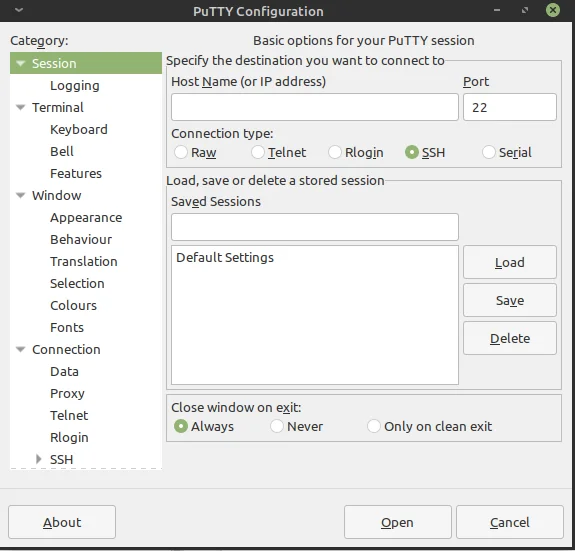Click the Open button to connect

pyautogui.click(x=398, y=522)
